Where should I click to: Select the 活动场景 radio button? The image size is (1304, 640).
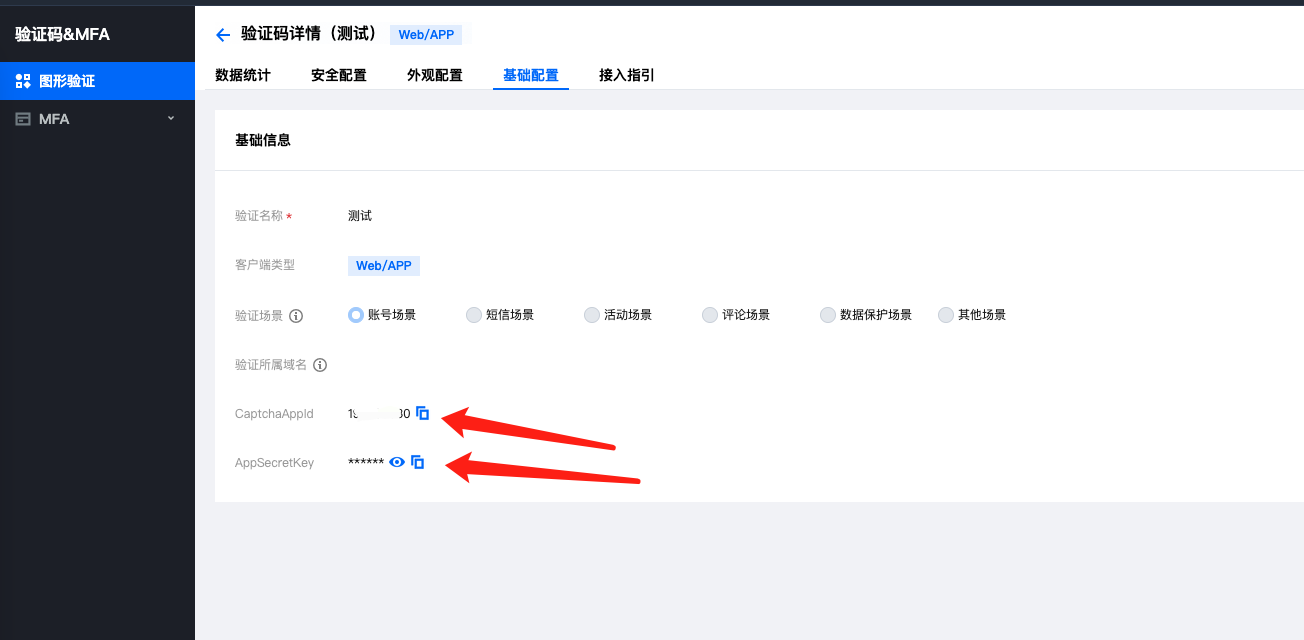click(592, 315)
